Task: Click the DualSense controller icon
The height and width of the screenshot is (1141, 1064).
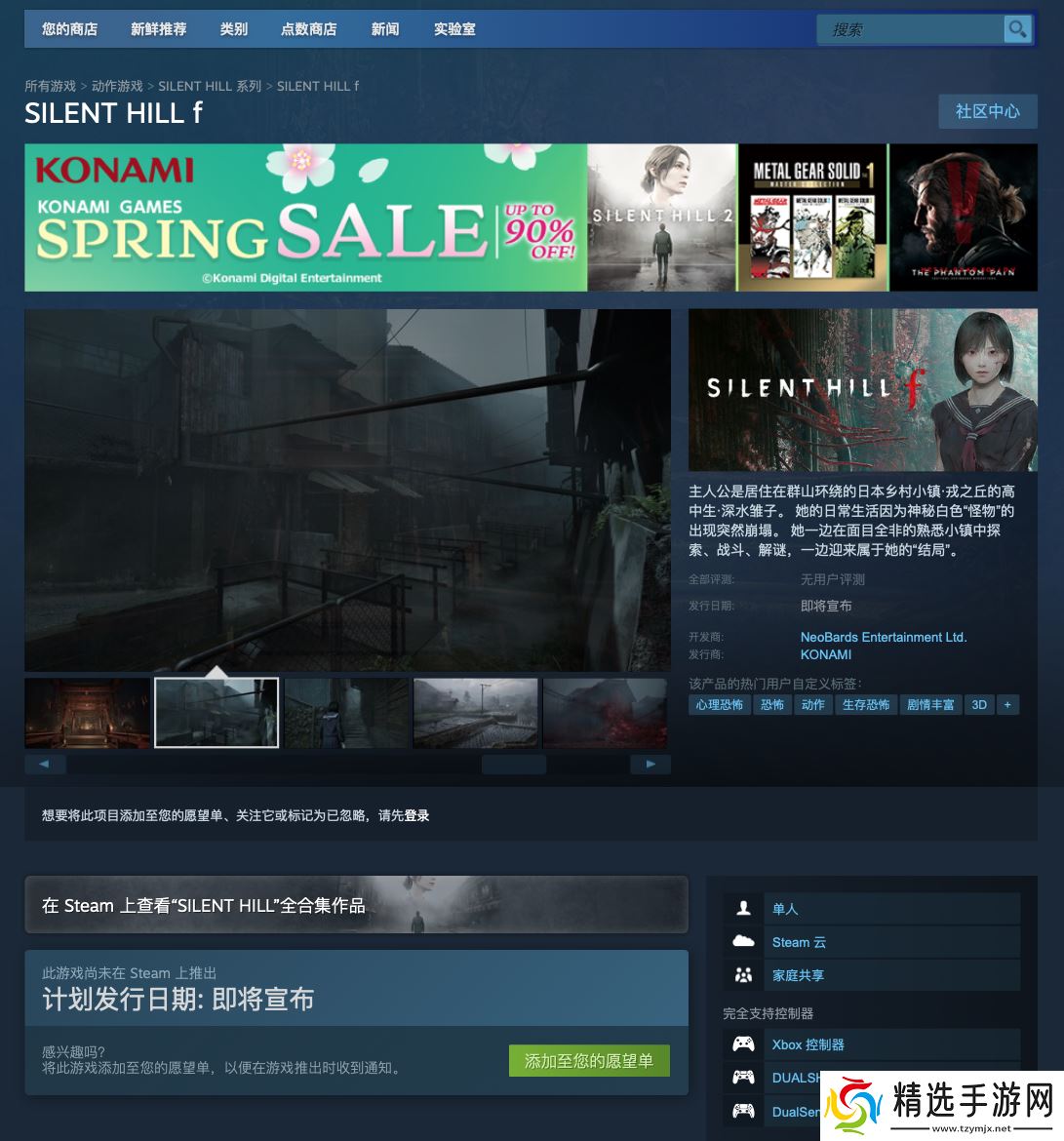Action: [x=743, y=1111]
